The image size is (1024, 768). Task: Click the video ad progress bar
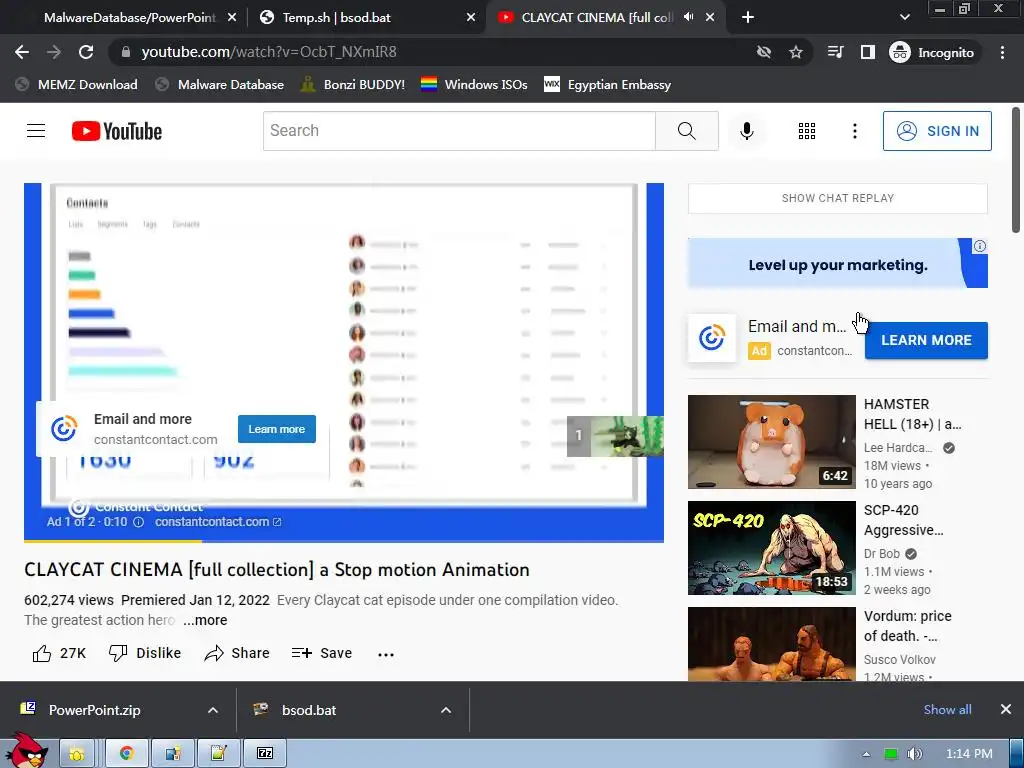click(x=344, y=541)
